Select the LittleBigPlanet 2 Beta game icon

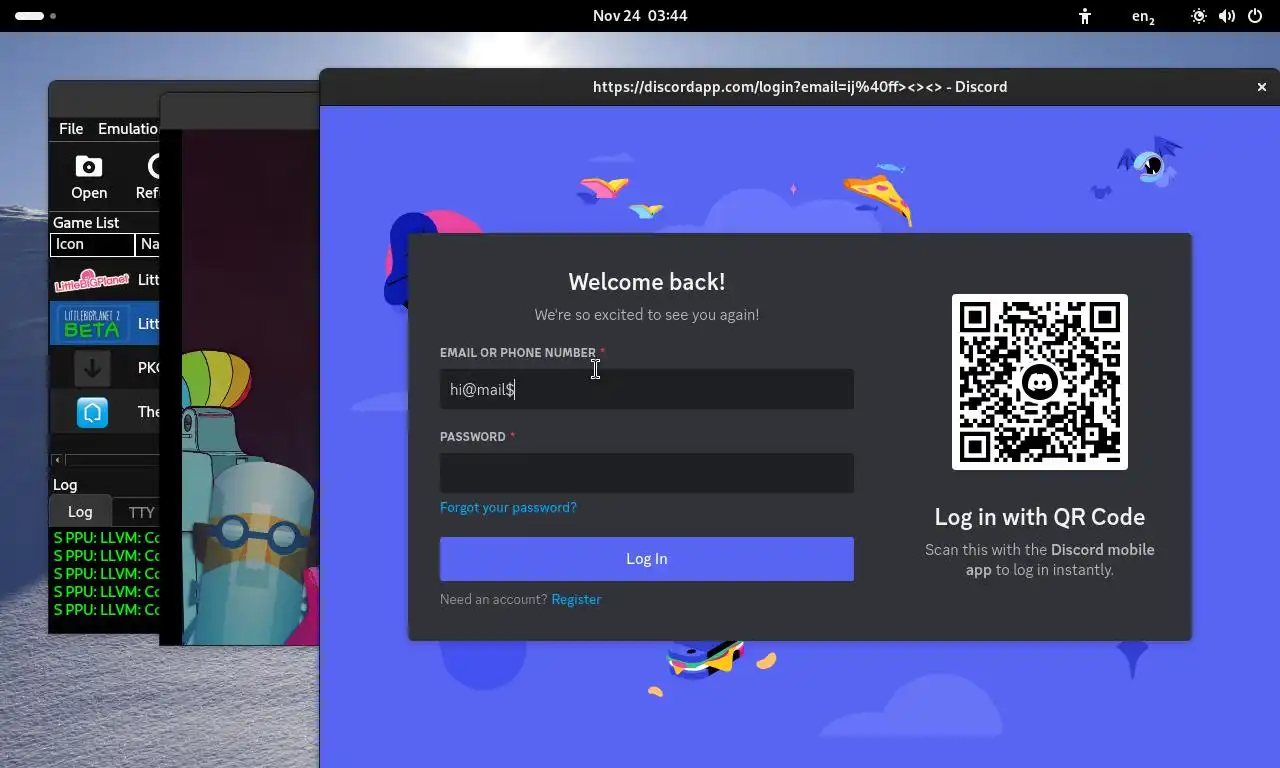(x=92, y=323)
